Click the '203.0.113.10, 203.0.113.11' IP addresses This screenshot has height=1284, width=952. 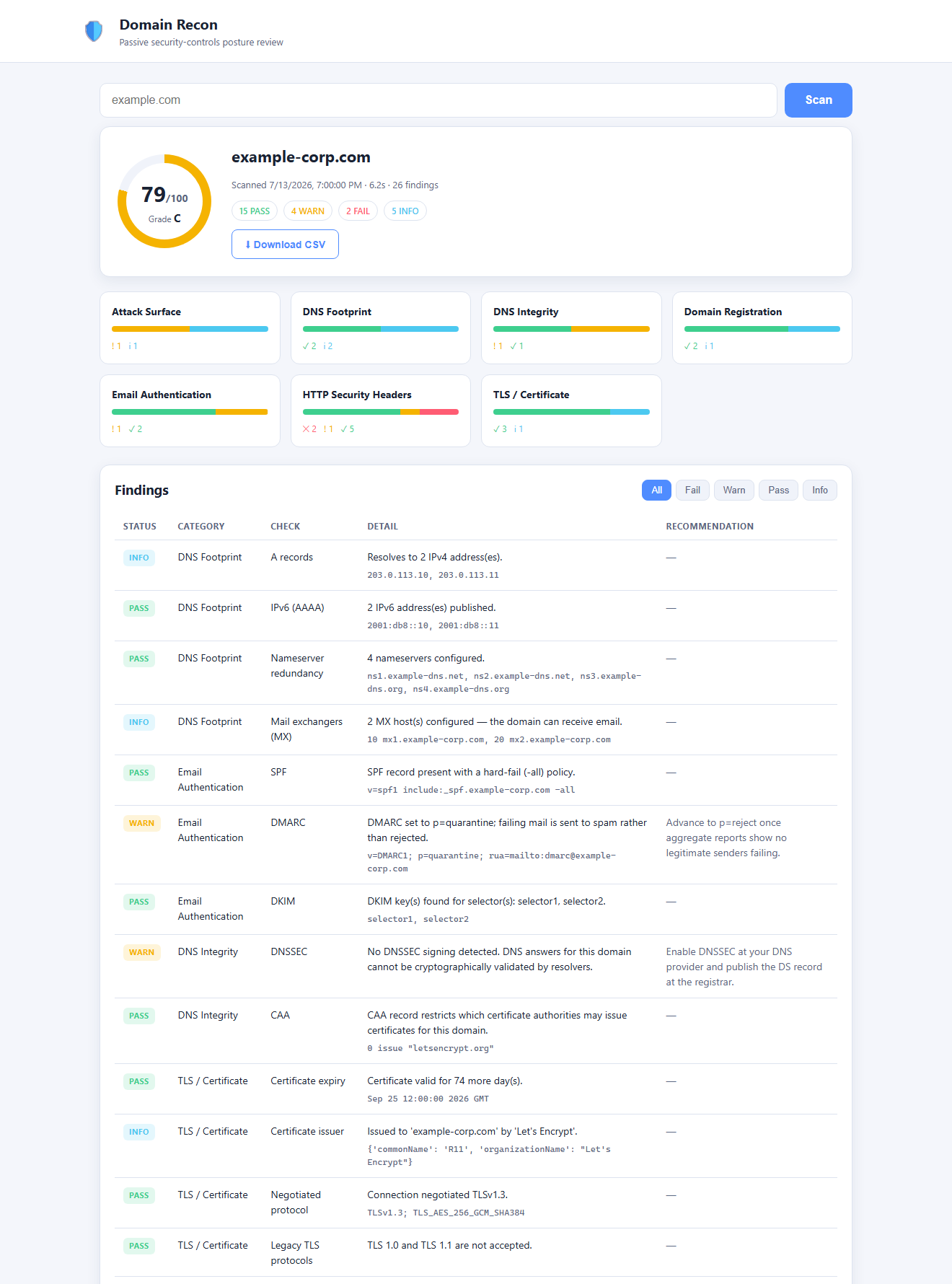[x=433, y=576]
